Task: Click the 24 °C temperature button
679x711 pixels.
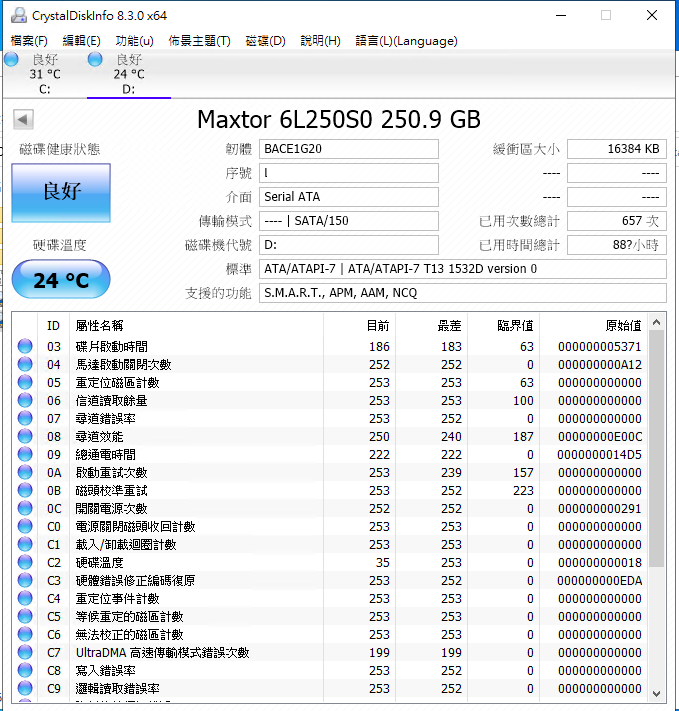Action: tap(61, 280)
